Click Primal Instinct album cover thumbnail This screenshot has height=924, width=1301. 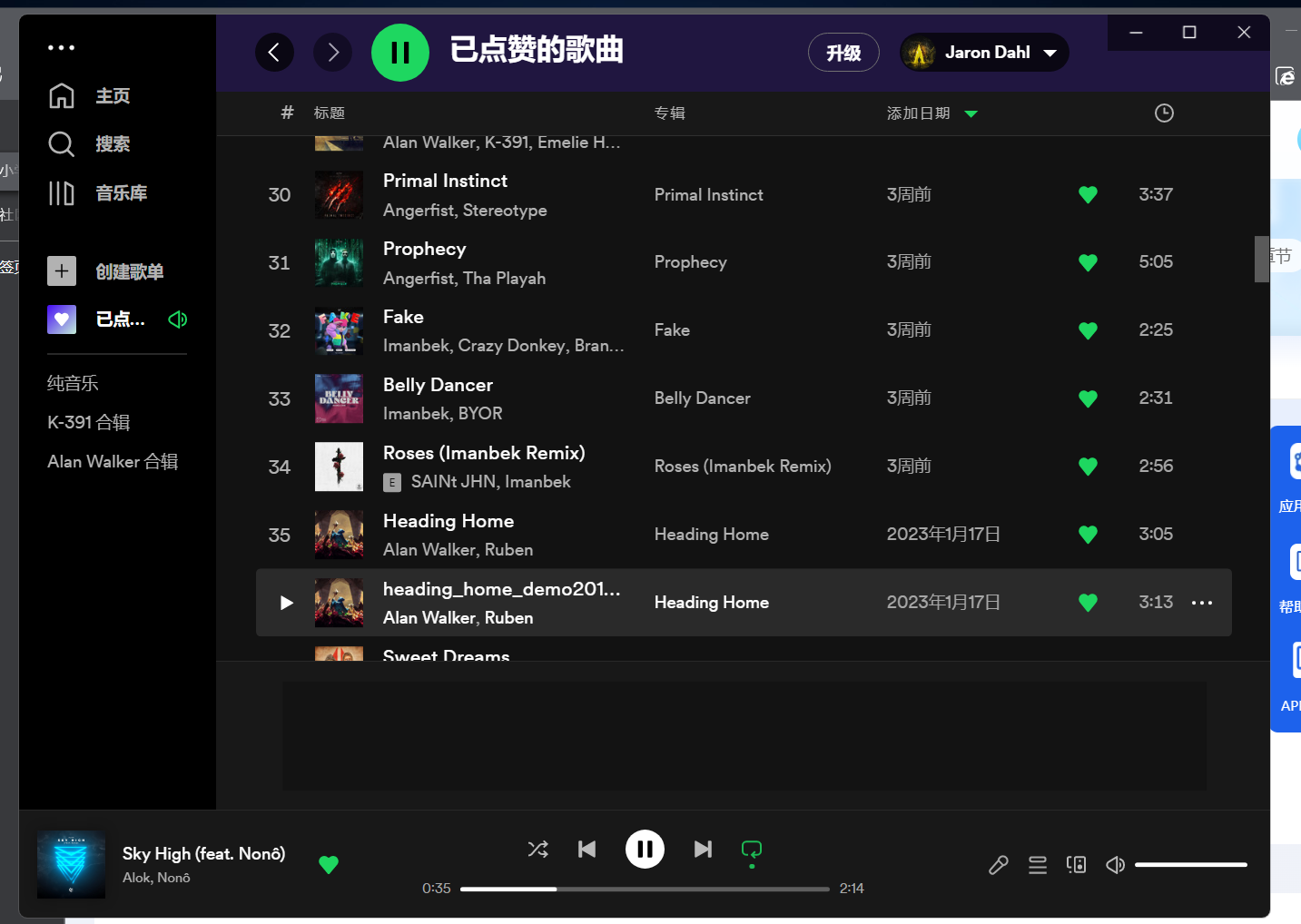pyautogui.click(x=339, y=194)
